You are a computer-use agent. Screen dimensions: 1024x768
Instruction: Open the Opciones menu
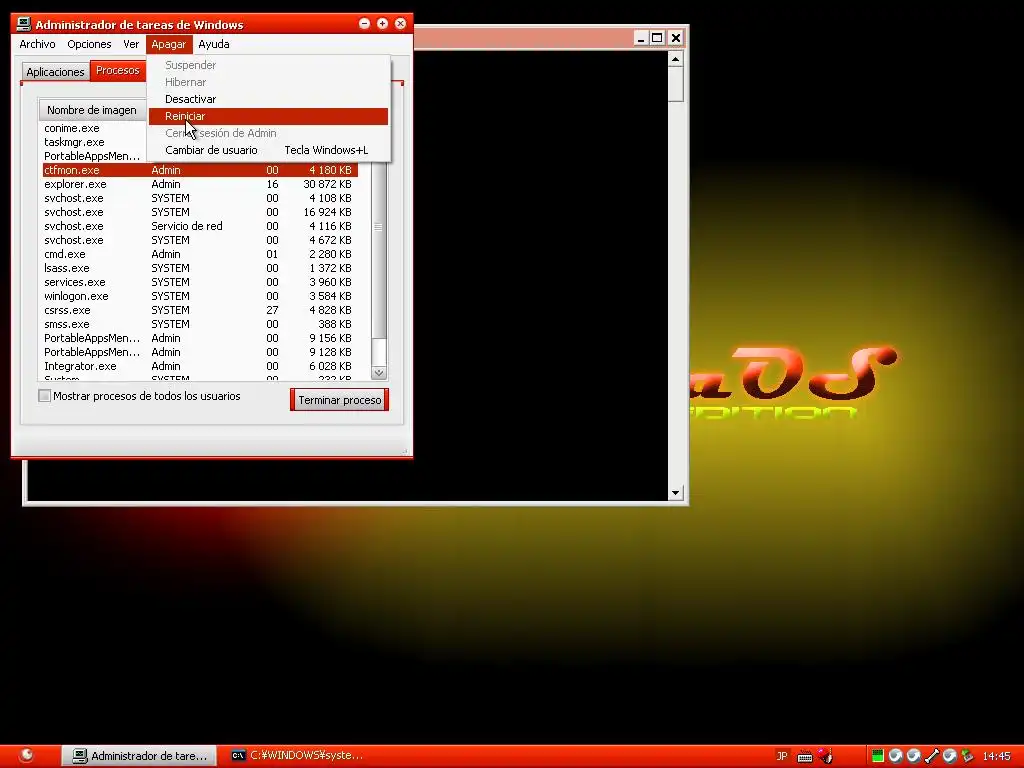pyautogui.click(x=89, y=44)
